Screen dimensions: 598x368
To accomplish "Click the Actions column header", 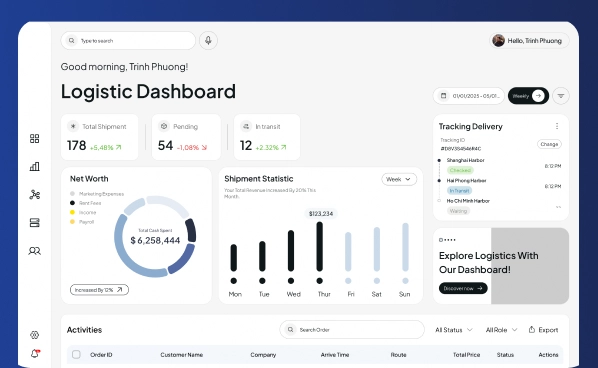I will (x=548, y=355).
